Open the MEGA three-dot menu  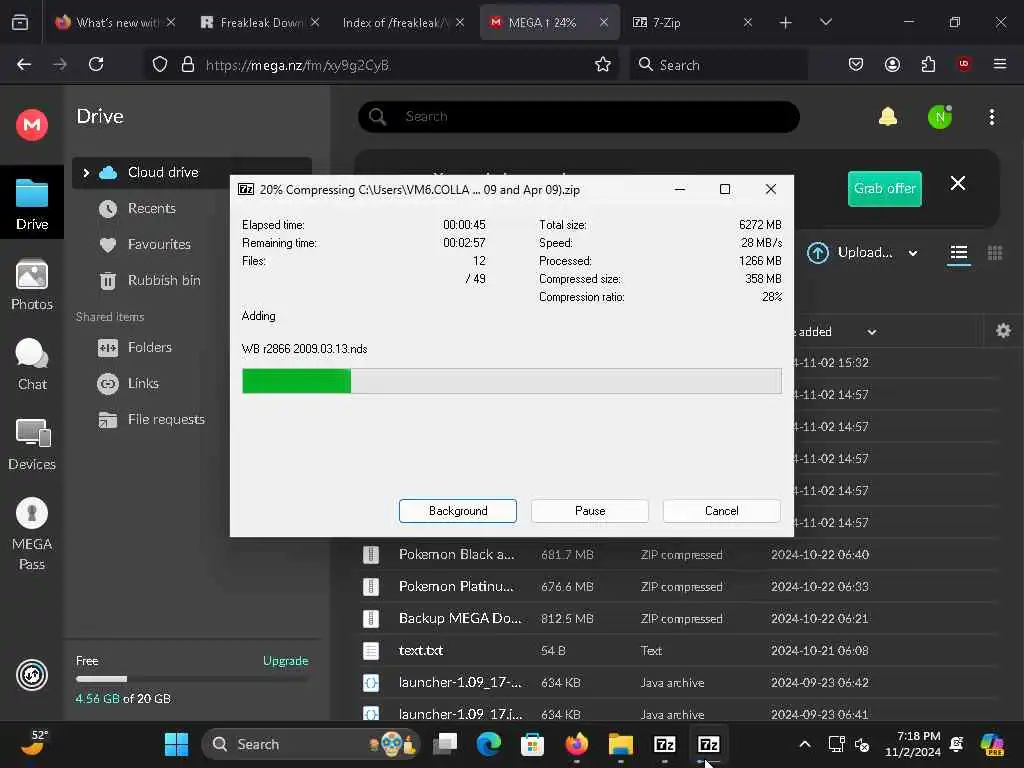tap(992, 117)
